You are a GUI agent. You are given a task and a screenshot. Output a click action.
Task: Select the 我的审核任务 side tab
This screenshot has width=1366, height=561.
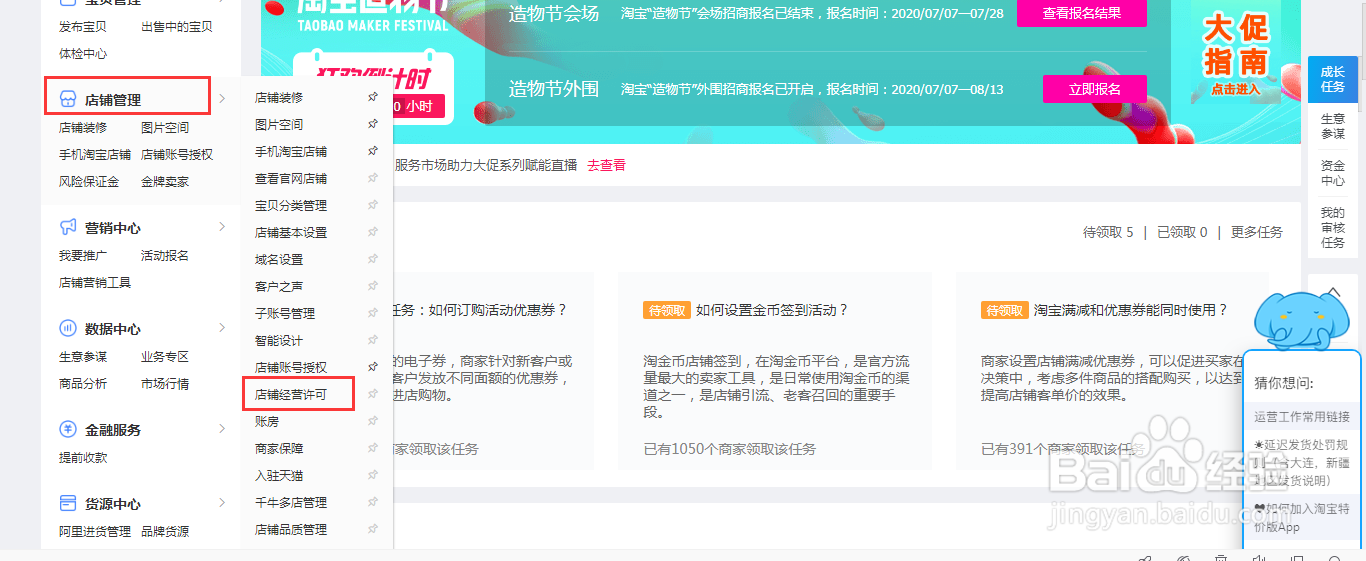(x=1333, y=227)
